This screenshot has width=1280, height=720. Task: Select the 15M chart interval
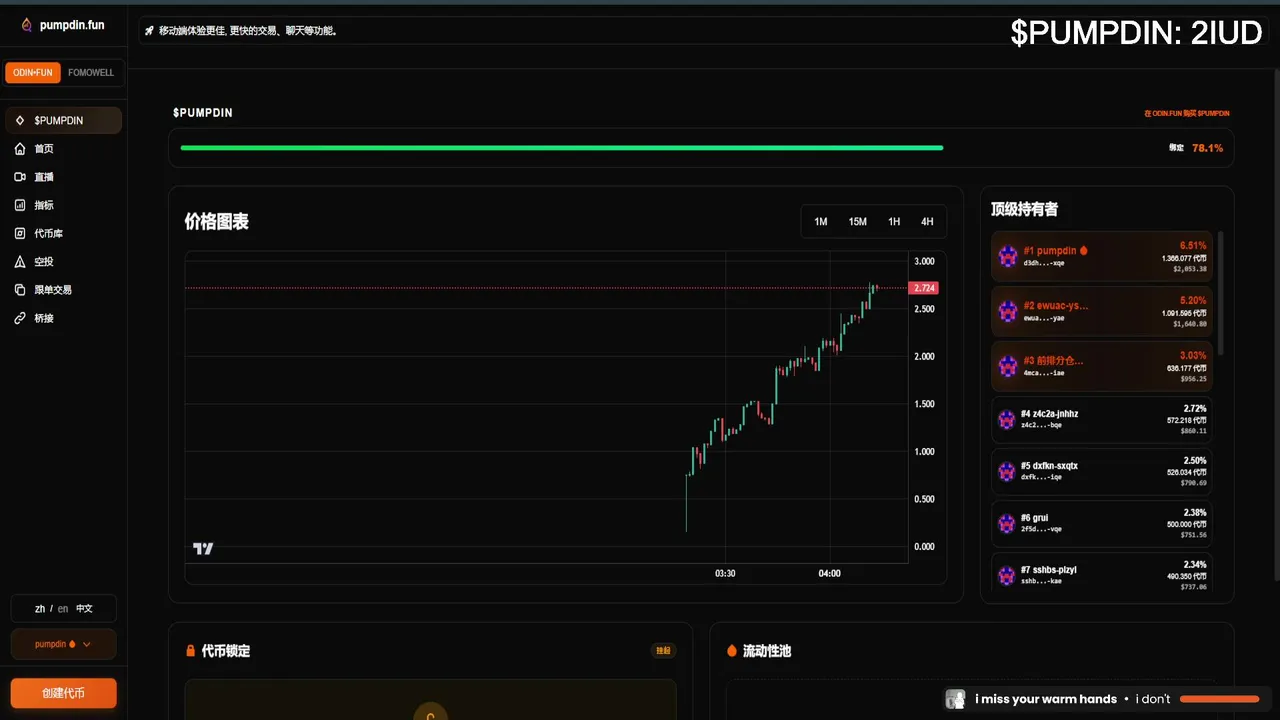858,222
